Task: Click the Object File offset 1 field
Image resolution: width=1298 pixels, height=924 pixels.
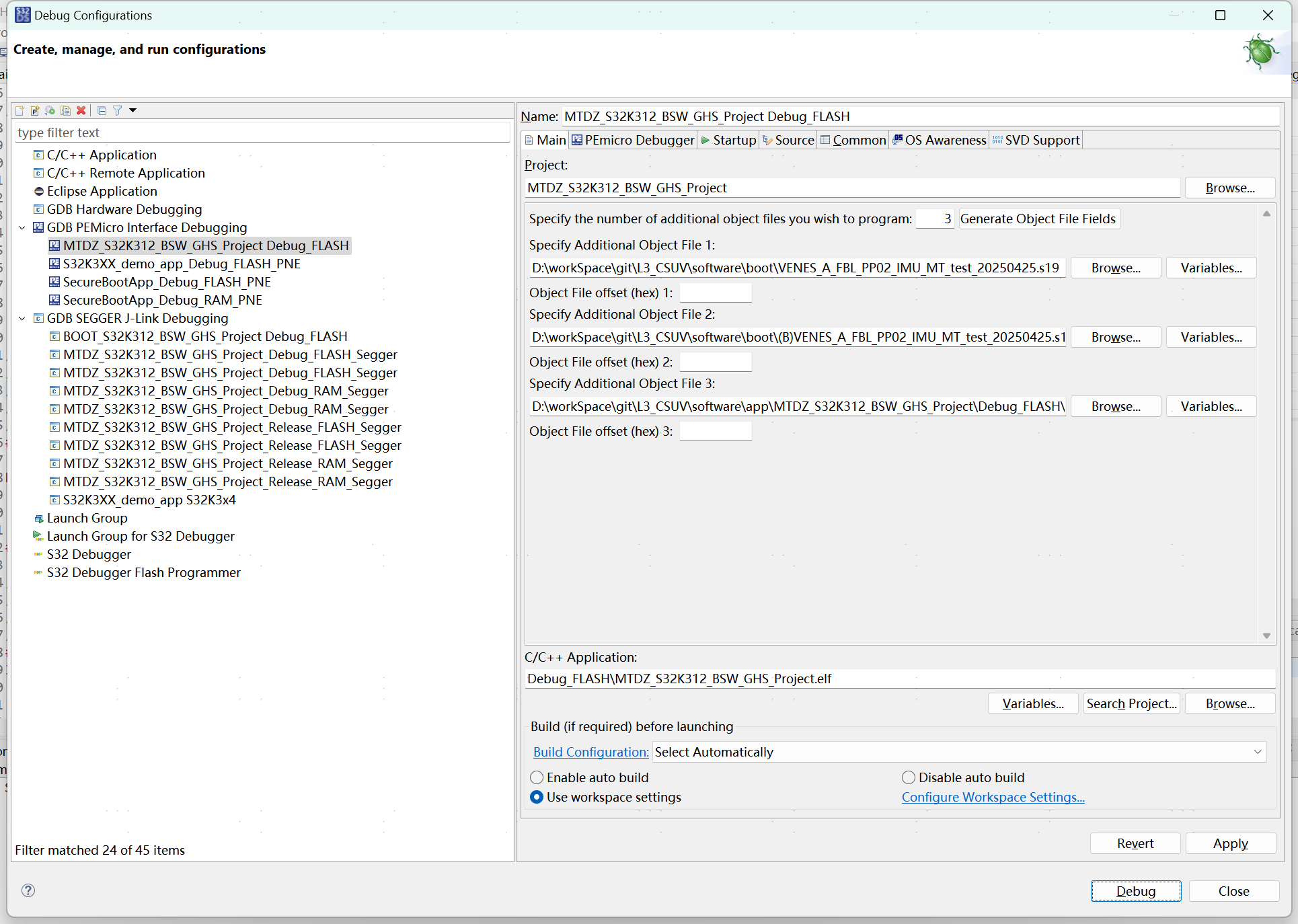Action: tap(716, 293)
